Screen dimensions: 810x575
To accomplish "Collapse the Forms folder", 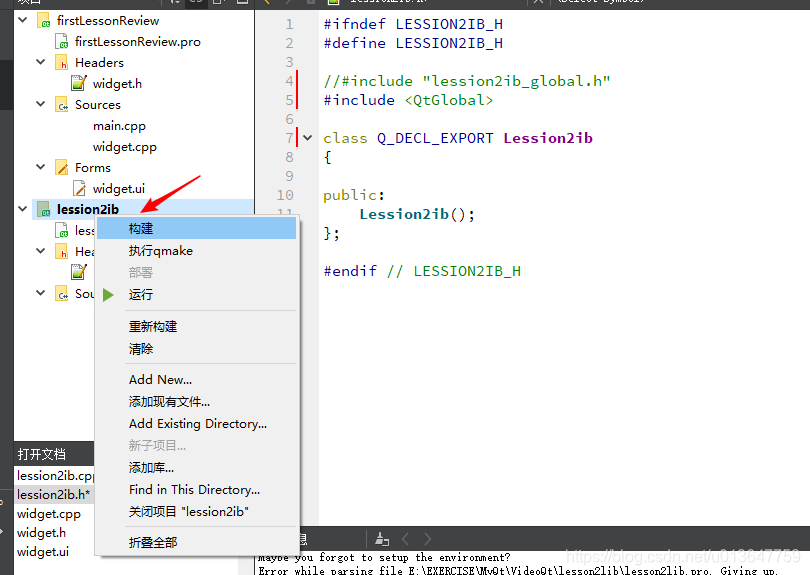I will [41, 167].
